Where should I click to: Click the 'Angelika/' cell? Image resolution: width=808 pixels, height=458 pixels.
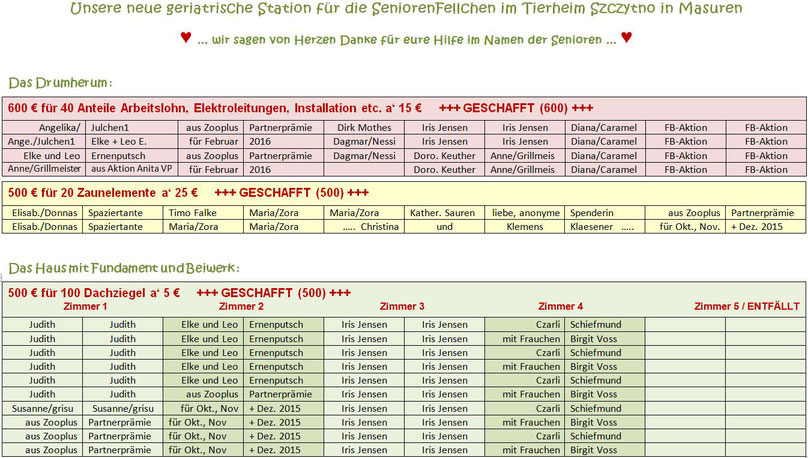click(60, 128)
